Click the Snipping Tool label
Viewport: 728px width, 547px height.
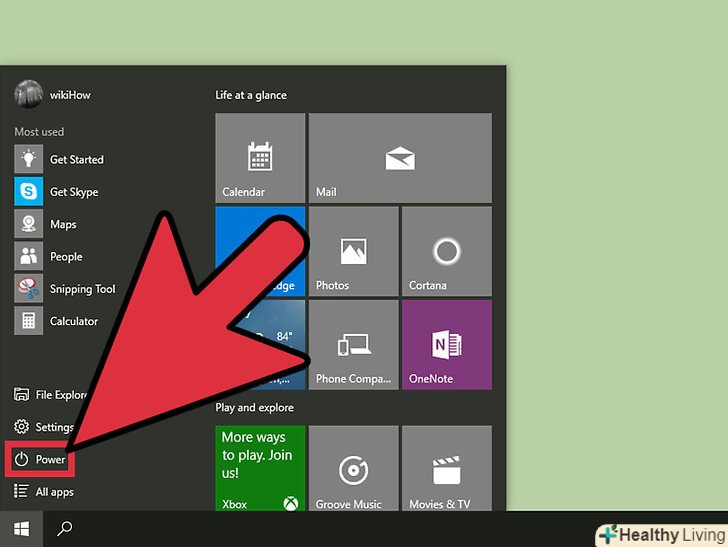82,289
